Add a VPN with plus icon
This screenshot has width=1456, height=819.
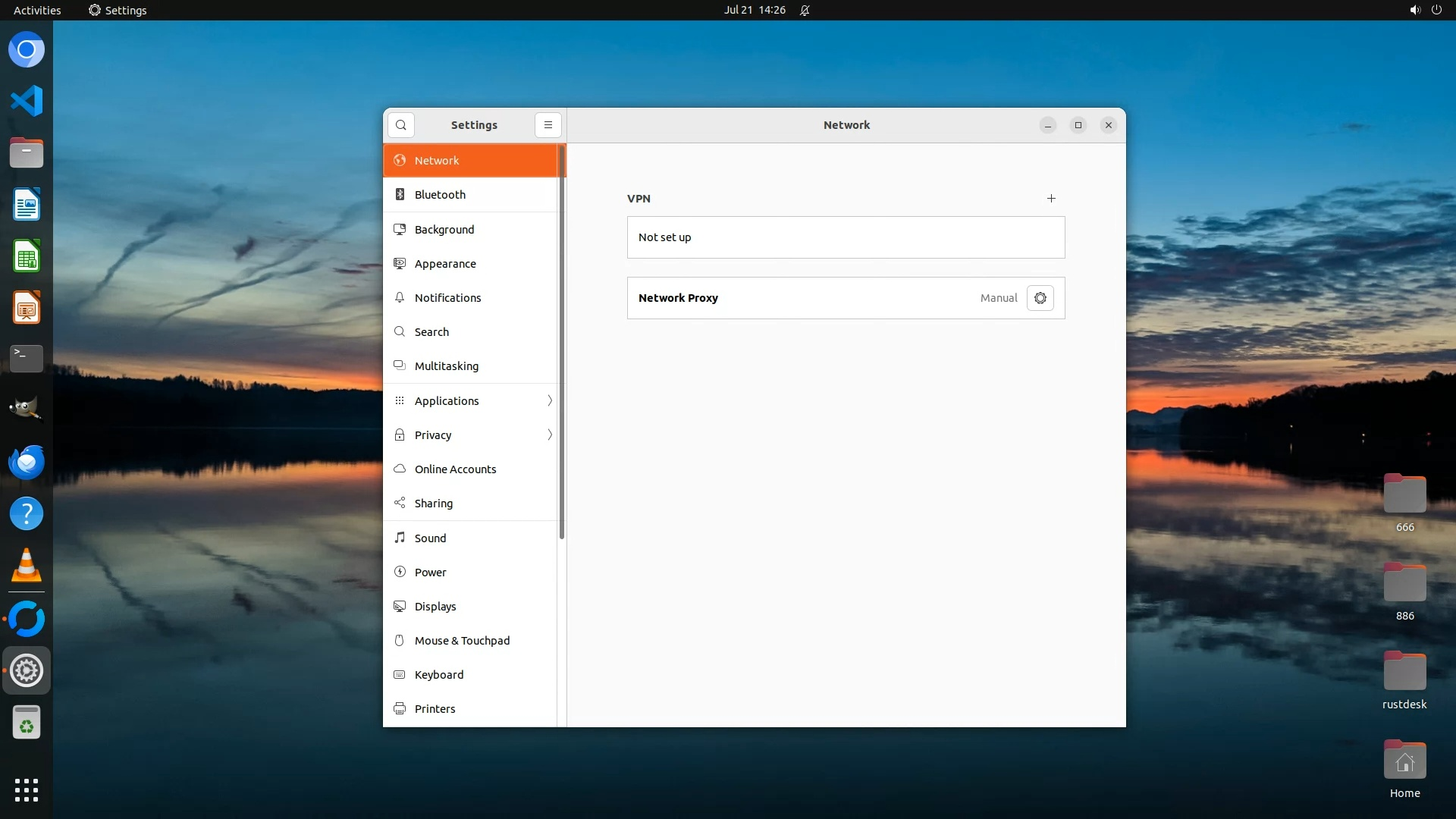click(x=1051, y=199)
